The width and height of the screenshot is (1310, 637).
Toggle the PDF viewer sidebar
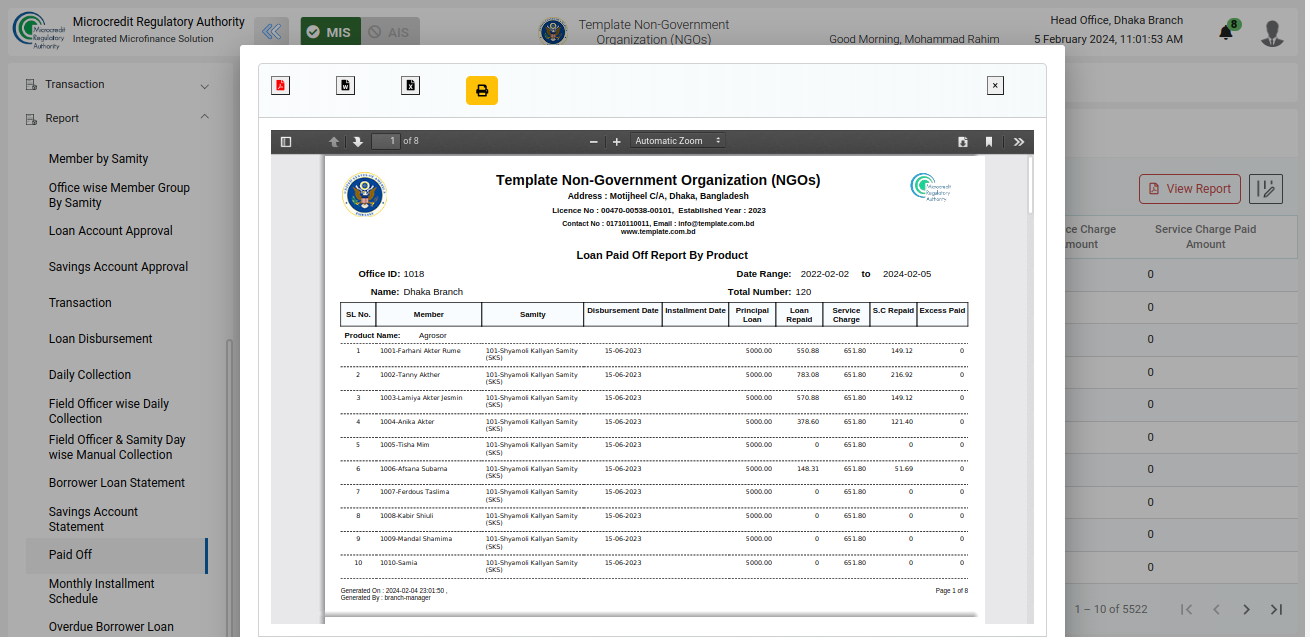[x=286, y=142]
